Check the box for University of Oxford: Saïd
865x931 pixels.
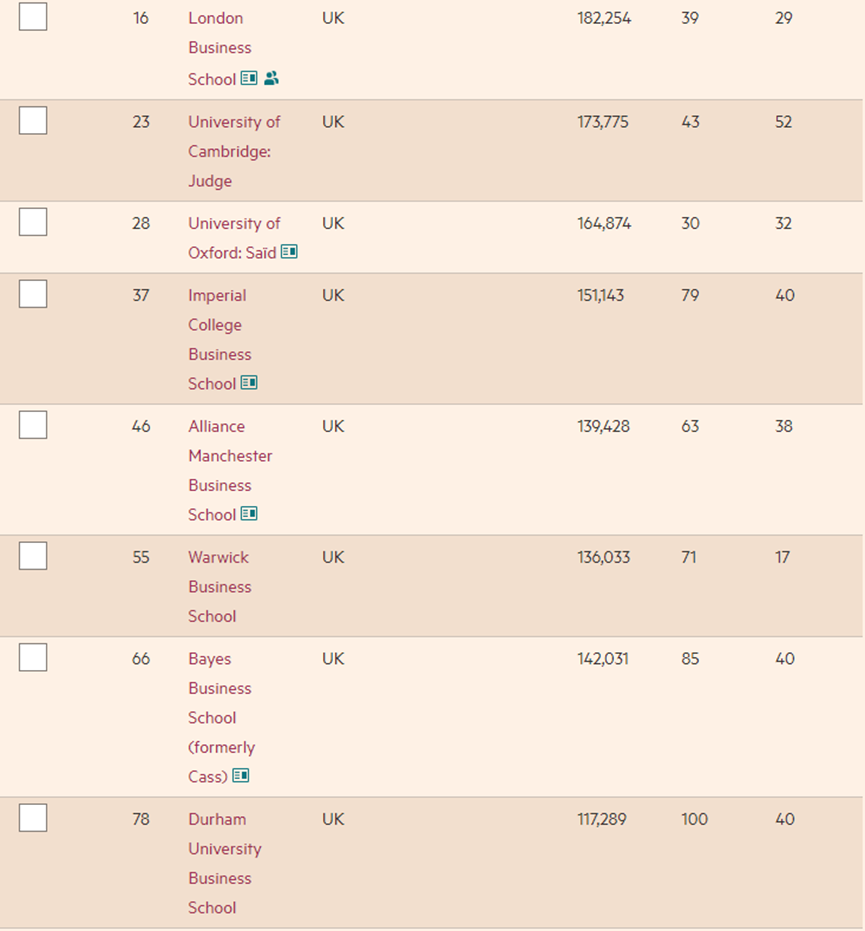(x=33, y=222)
